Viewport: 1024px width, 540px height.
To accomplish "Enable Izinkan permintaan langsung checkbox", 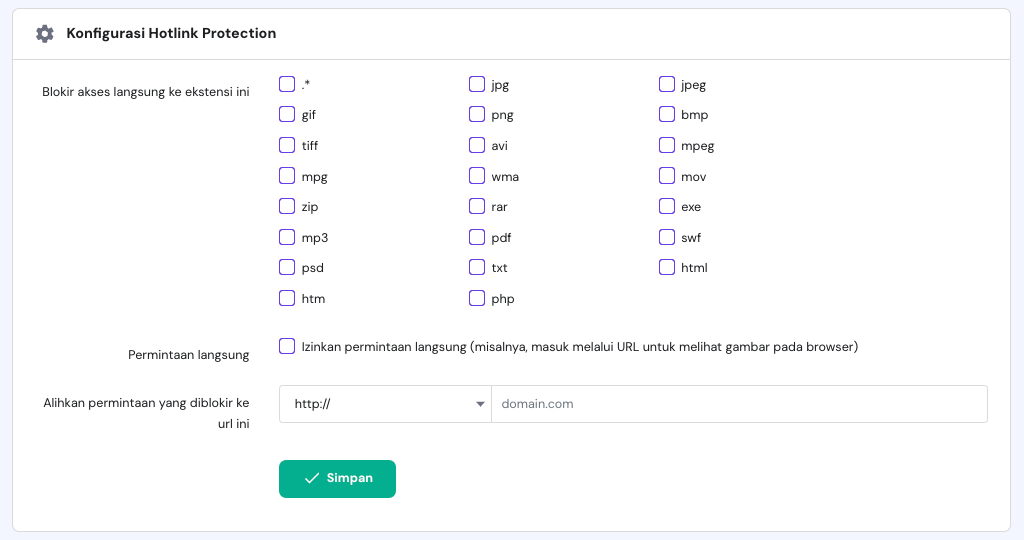I will [287, 346].
